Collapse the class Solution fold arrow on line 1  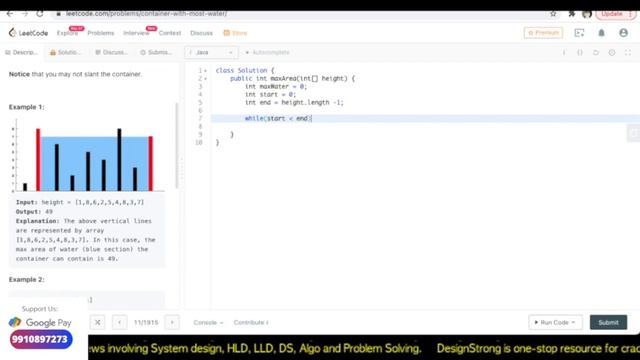(205, 71)
